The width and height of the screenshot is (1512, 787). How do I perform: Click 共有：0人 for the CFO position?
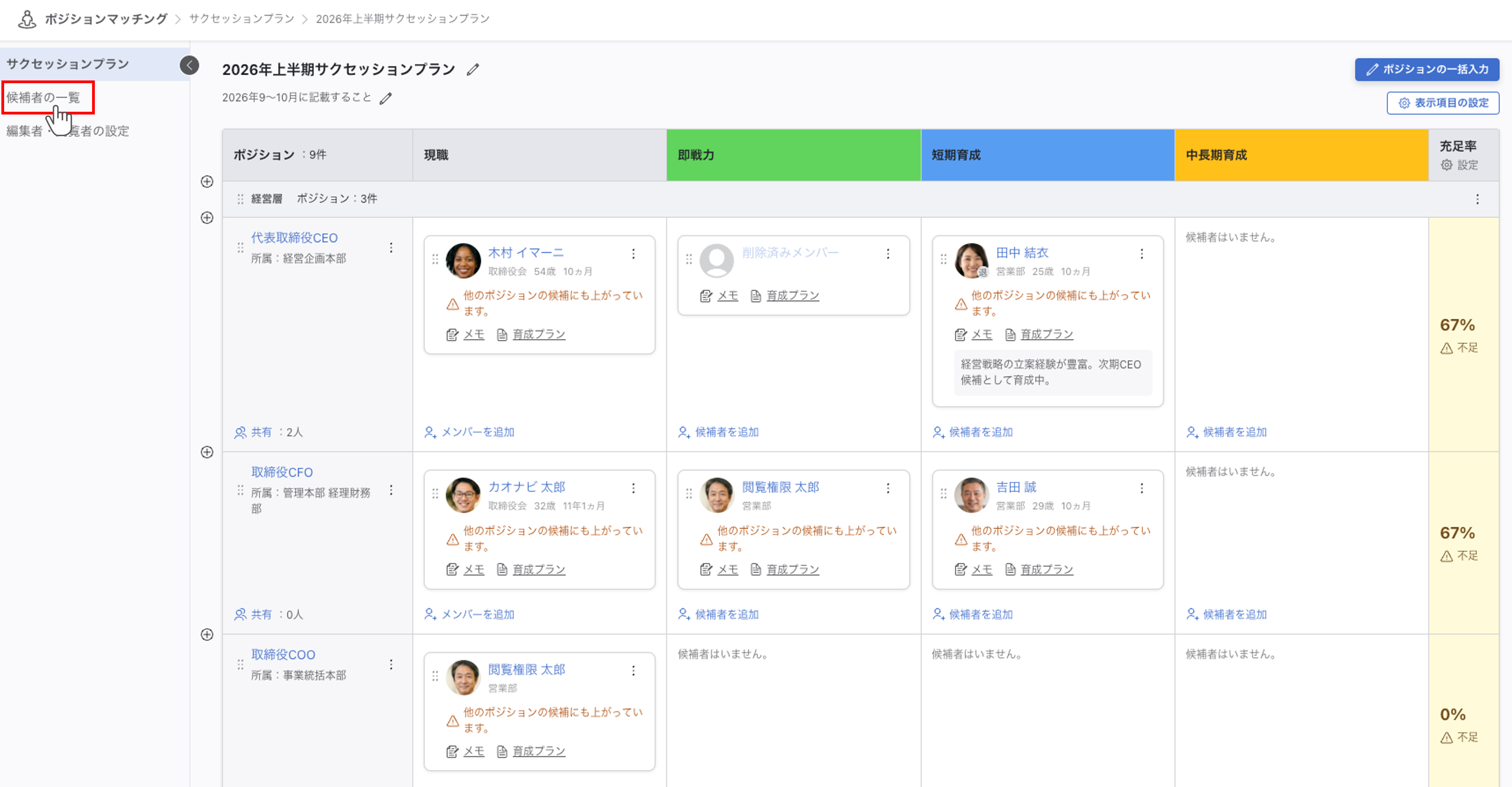pos(269,614)
